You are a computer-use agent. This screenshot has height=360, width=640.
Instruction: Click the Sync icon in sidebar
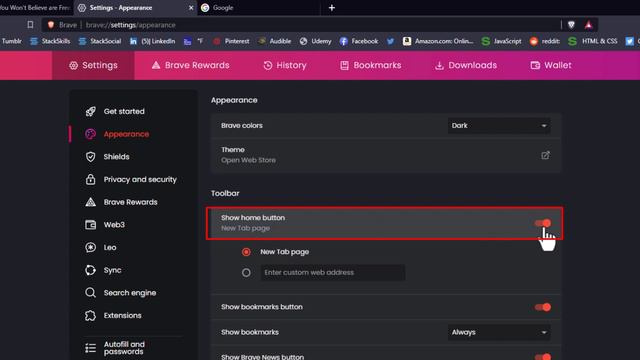pos(91,270)
